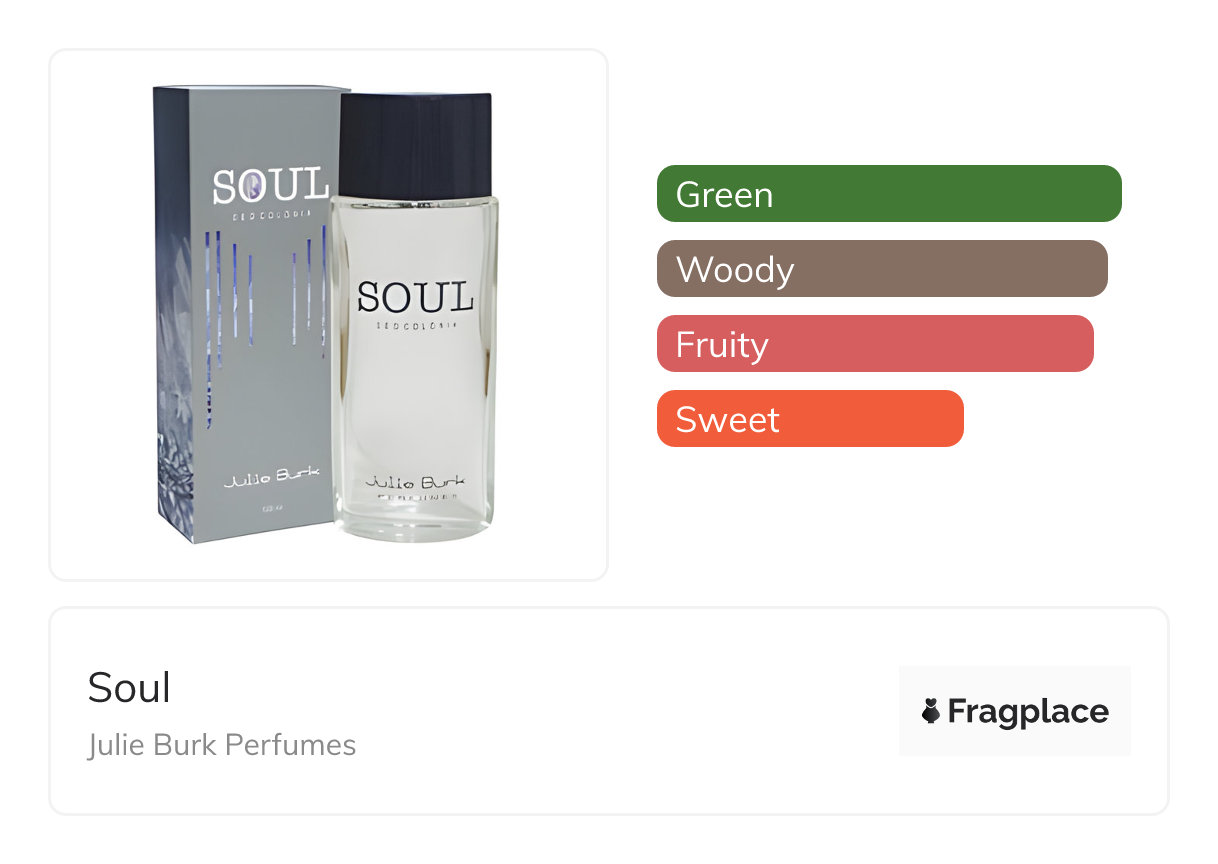The width and height of the screenshot is (1218, 864).
Task: Click the small Perfumes text on the bottle
Action: click(414, 496)
